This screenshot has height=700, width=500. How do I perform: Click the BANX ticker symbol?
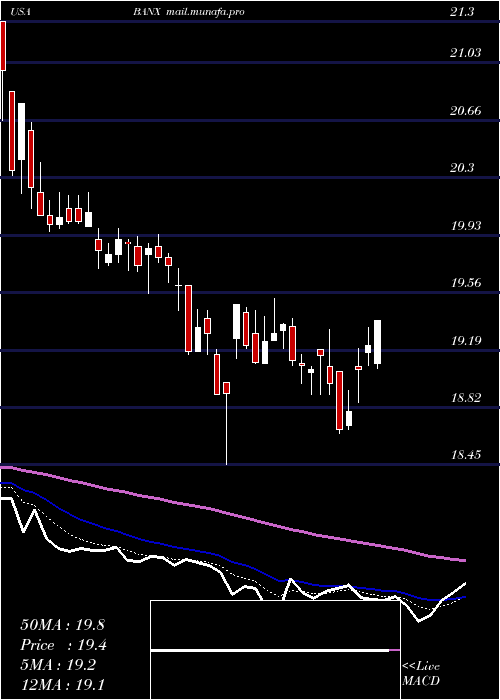click(147, 12)
